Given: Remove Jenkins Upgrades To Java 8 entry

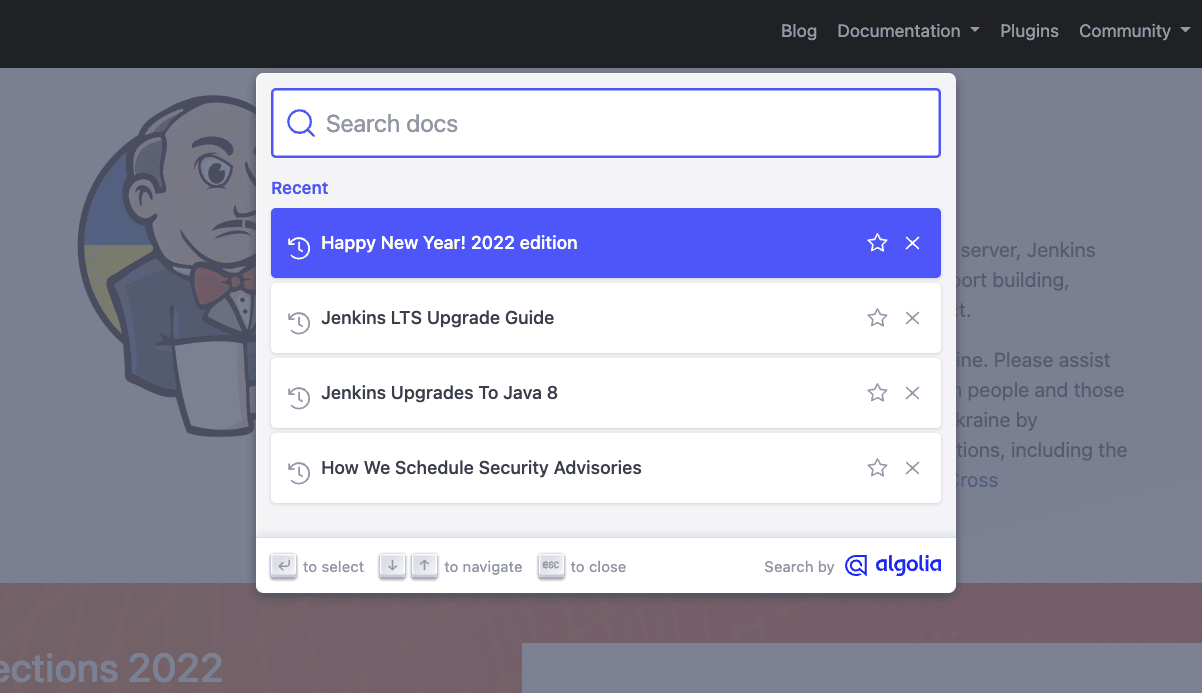Looking at the screenshot, I should [x=912, y=393].
